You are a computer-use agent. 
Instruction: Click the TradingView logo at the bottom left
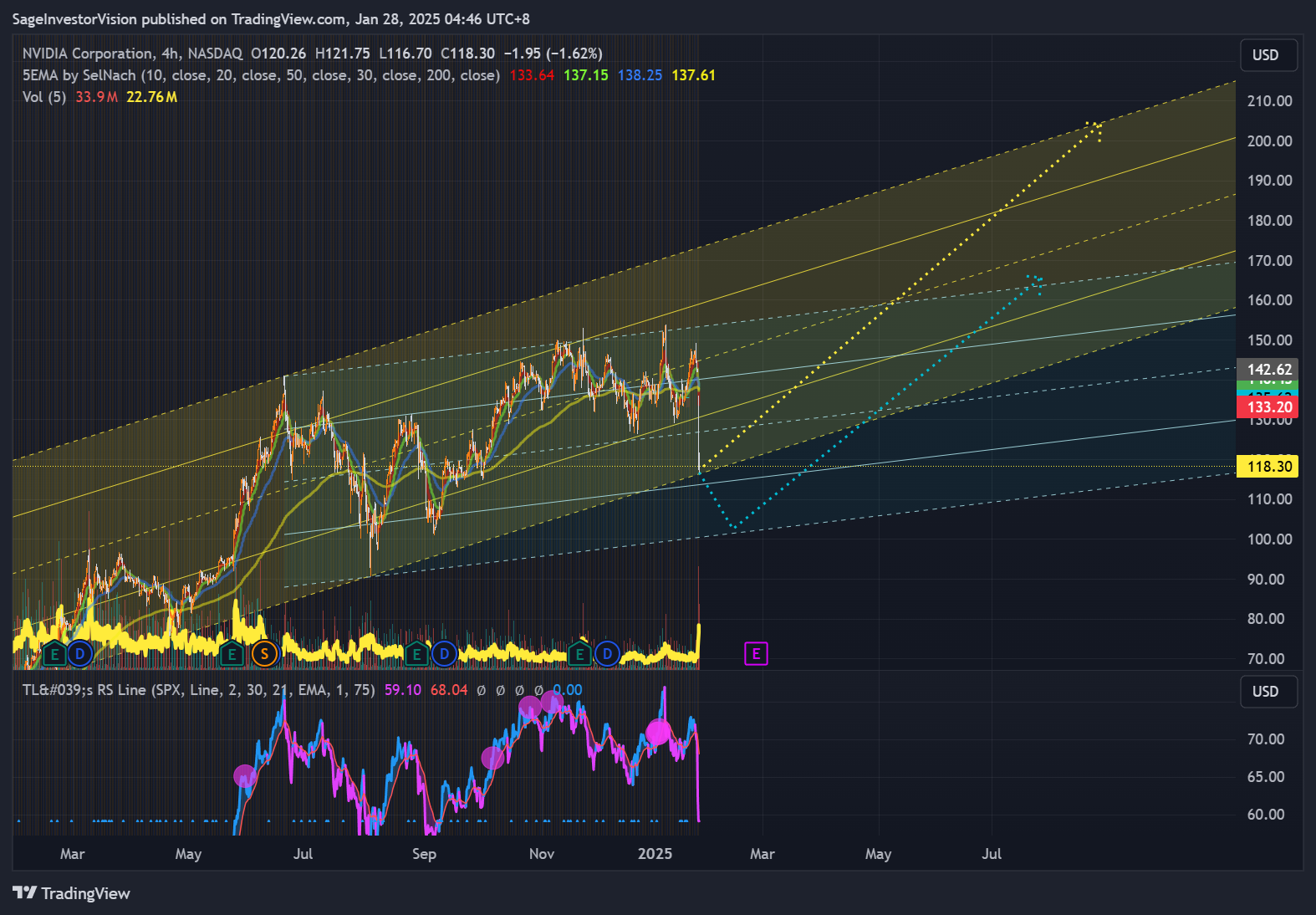[x=72, y=893]
